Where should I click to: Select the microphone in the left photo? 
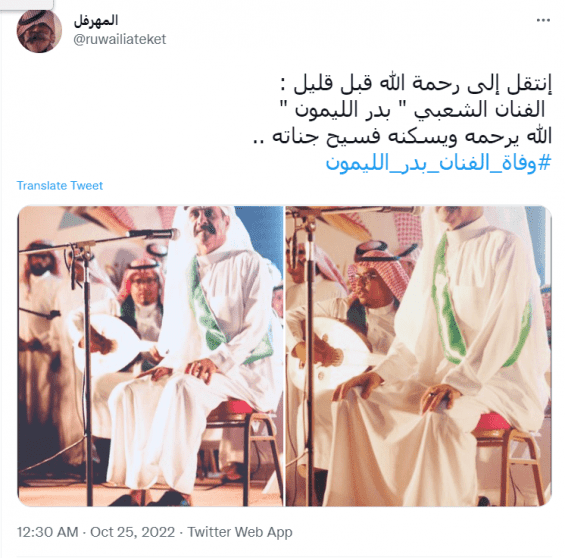[154, 235]
